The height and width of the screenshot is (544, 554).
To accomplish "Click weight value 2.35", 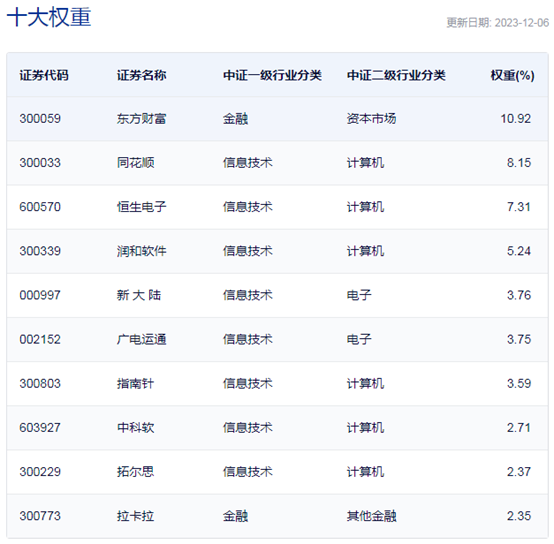I will click(519, 516).
